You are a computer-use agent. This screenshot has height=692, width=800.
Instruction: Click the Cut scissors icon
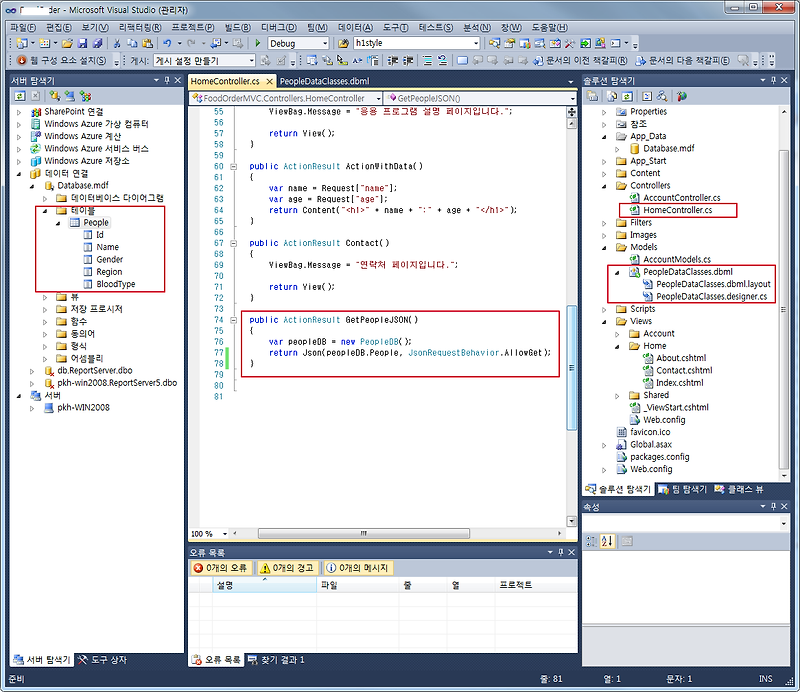point(117,43)
